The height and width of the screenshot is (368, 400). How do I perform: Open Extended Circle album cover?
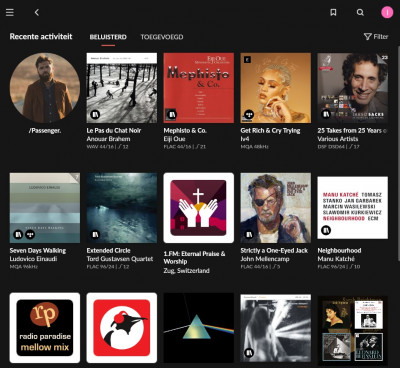(122, 208)
